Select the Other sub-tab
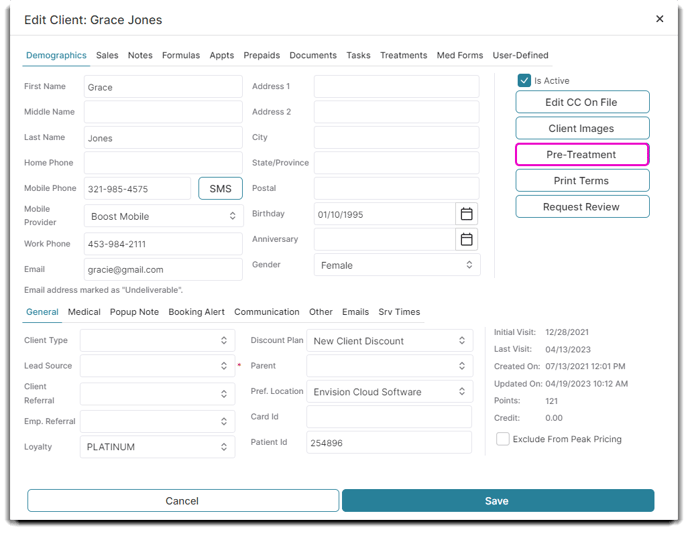The width and height of the screenshot is (688, 540). tap(321, 312)
